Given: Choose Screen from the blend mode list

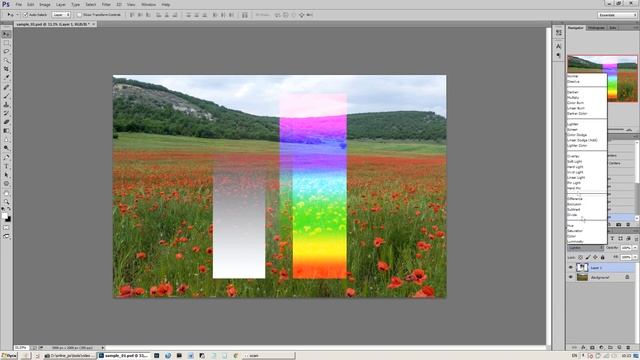Looking at the screenshot, I should [x=573, y=129].
